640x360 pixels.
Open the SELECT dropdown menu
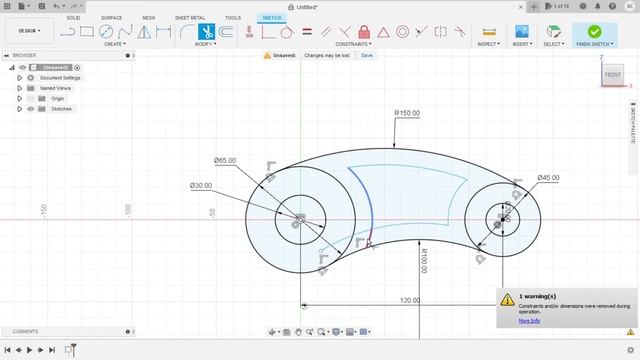[554, 44]
